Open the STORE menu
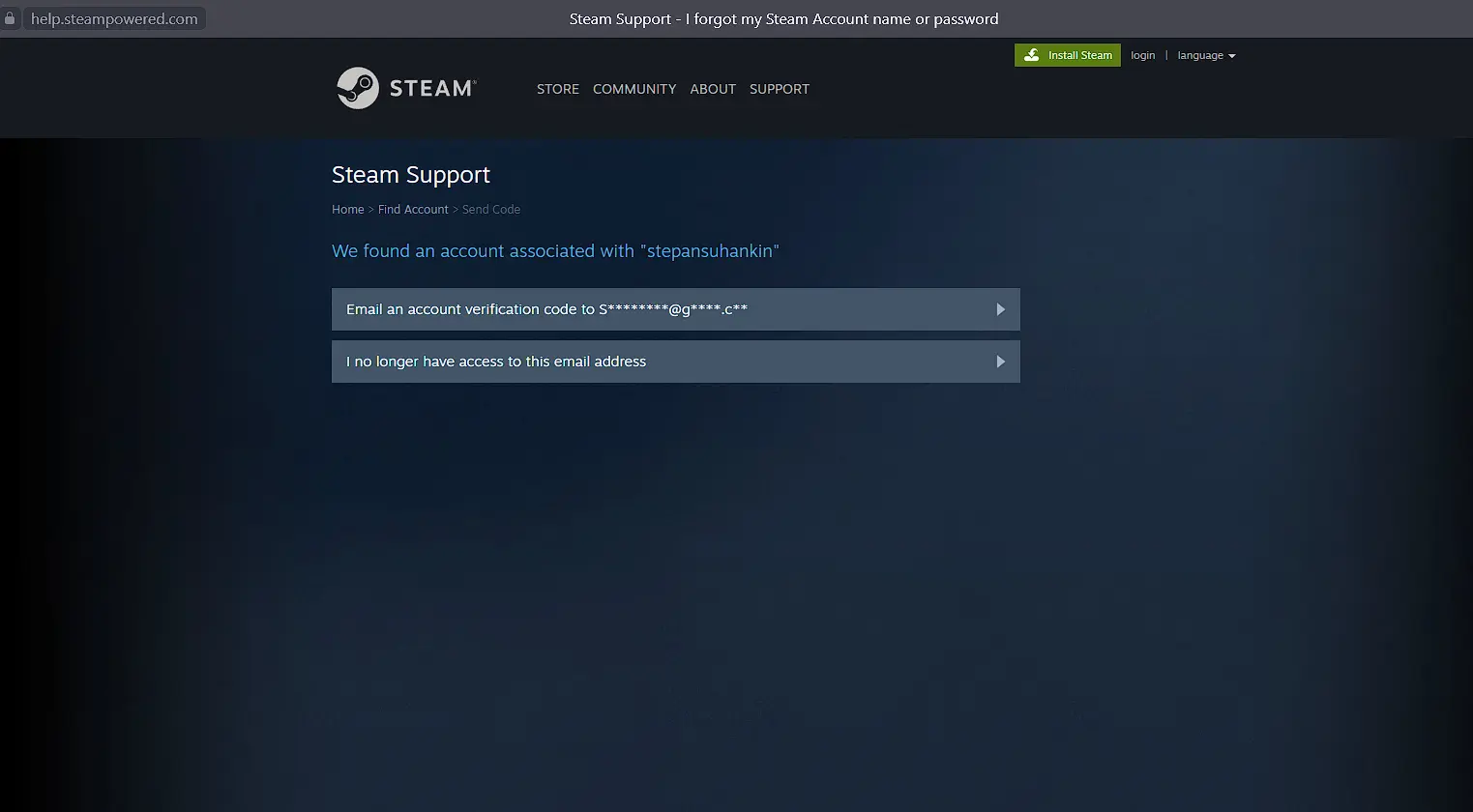The image size is (1473, 812). 558,89
